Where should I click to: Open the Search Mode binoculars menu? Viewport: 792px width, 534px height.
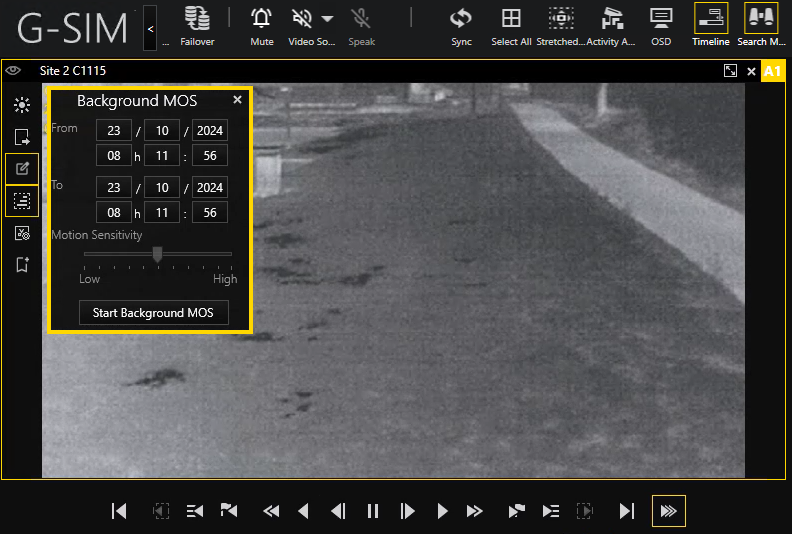[763, 19]
